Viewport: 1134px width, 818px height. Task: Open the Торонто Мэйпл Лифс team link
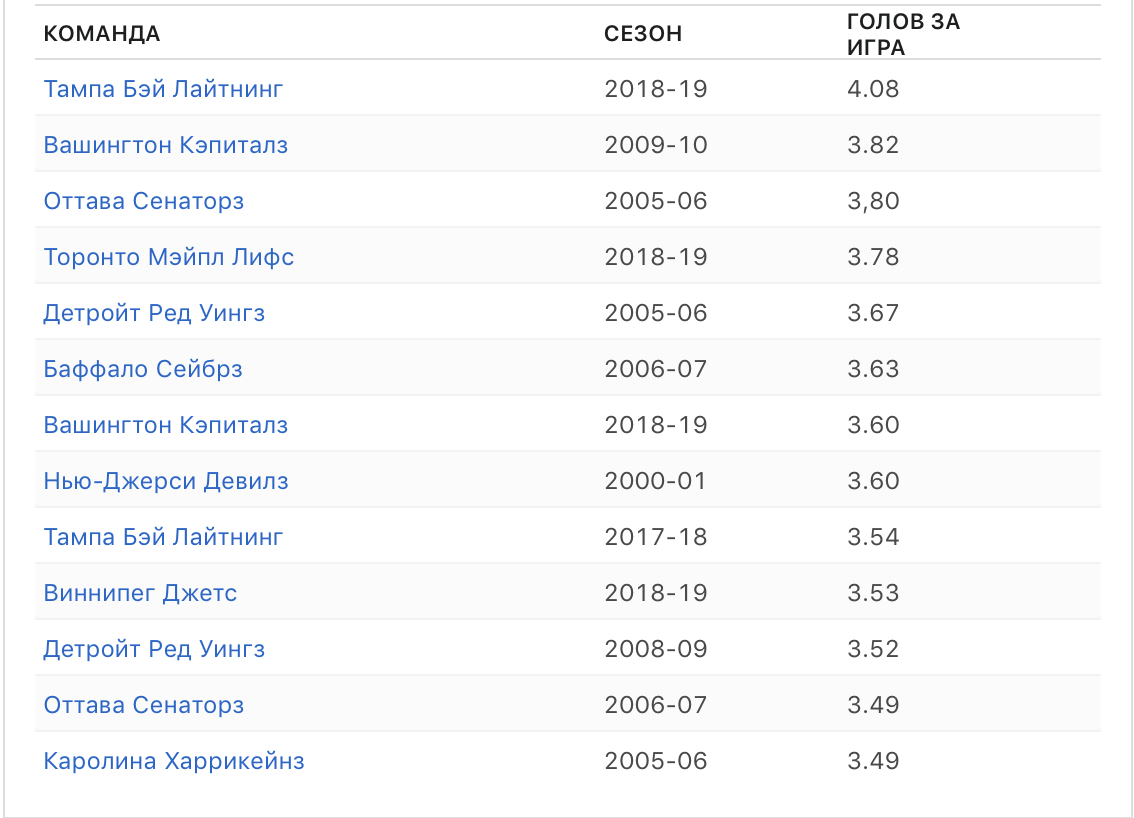pos(168,257)
